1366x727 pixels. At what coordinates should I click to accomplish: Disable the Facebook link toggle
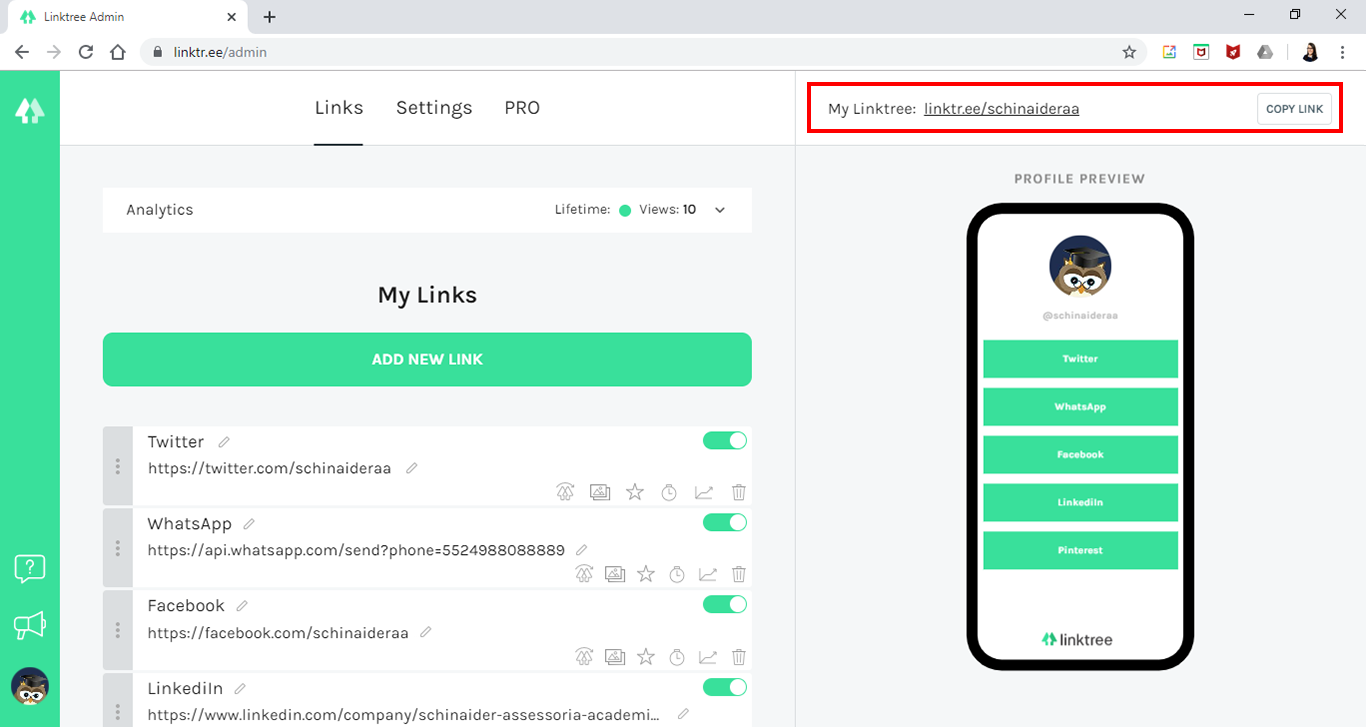(725, 605)
